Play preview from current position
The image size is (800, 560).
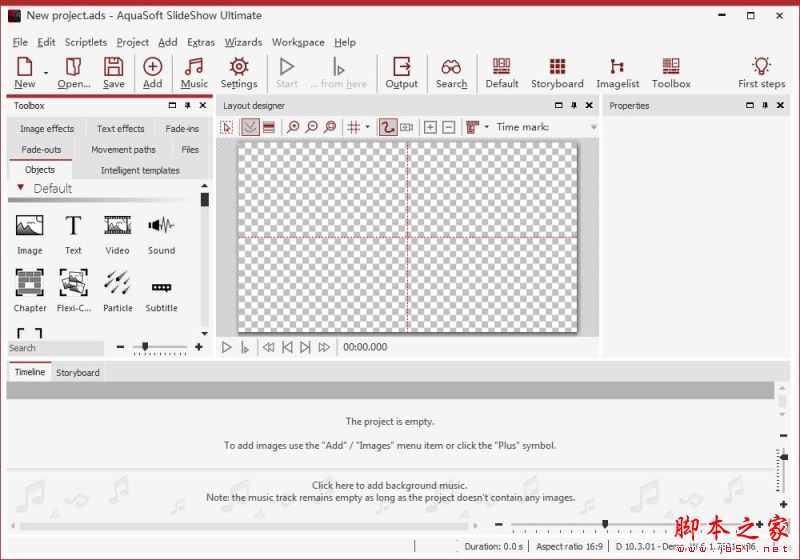point(245,347)
